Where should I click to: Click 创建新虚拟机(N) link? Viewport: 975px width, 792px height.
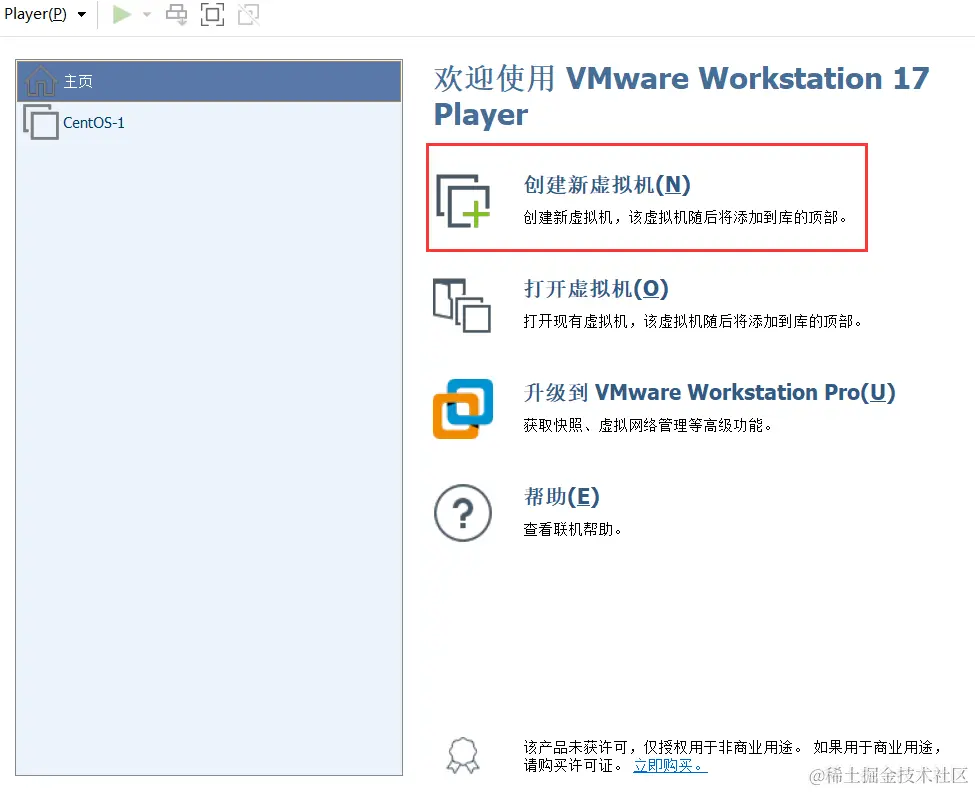(607, 185)
